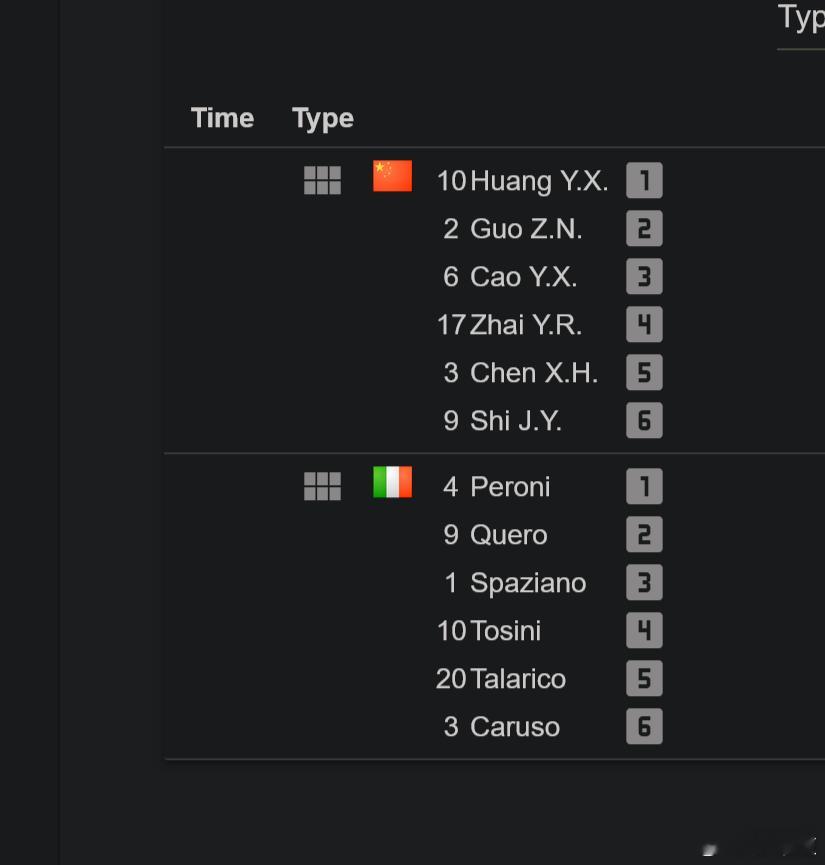The width and height of the screenshot is (825, 865).
Task: Open player Cao Y.X. profile
Action: pyautogui.click(x=524, y=277)
